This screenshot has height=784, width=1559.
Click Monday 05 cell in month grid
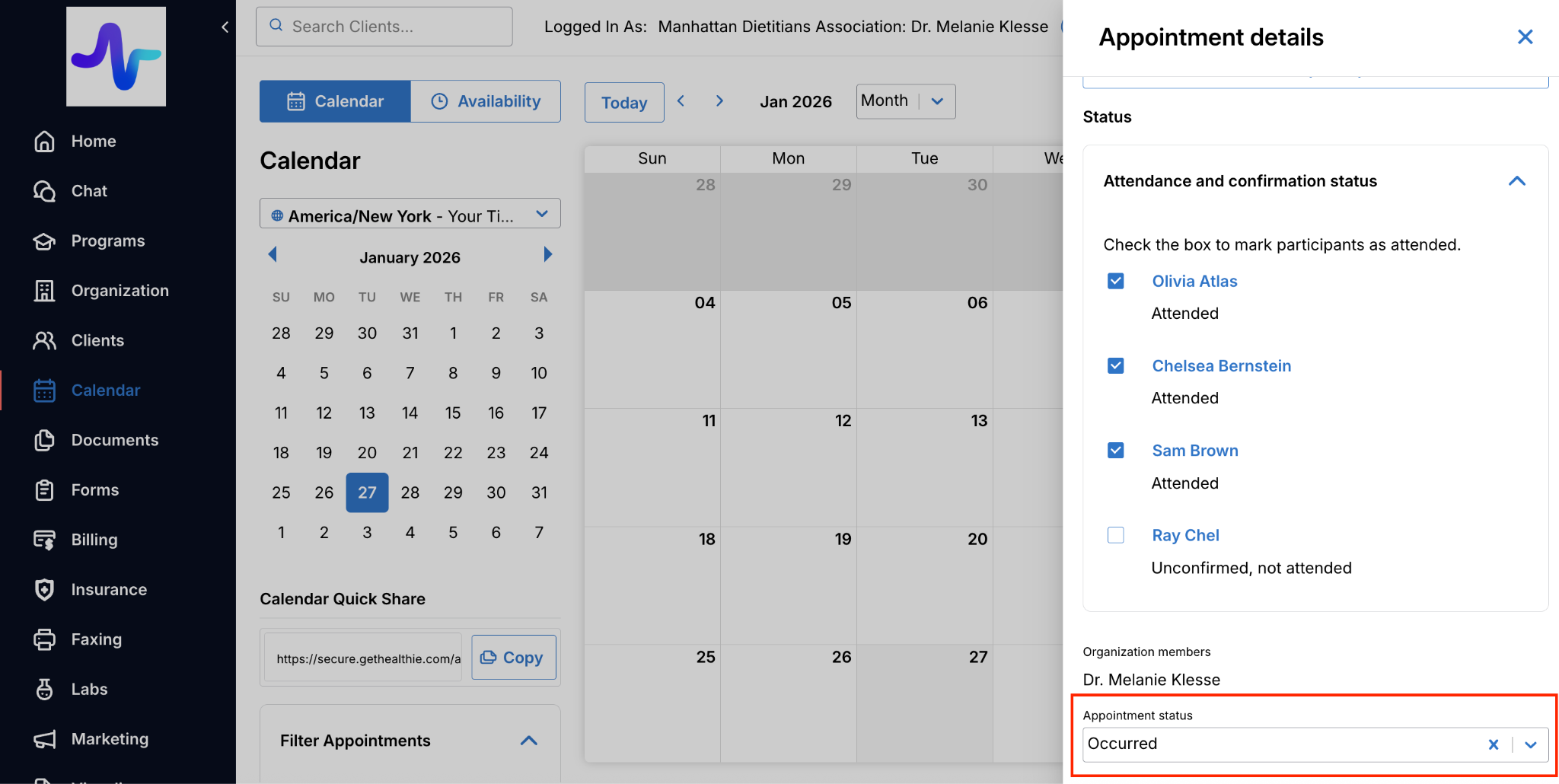pyautogui.click(x=789, y=349)
